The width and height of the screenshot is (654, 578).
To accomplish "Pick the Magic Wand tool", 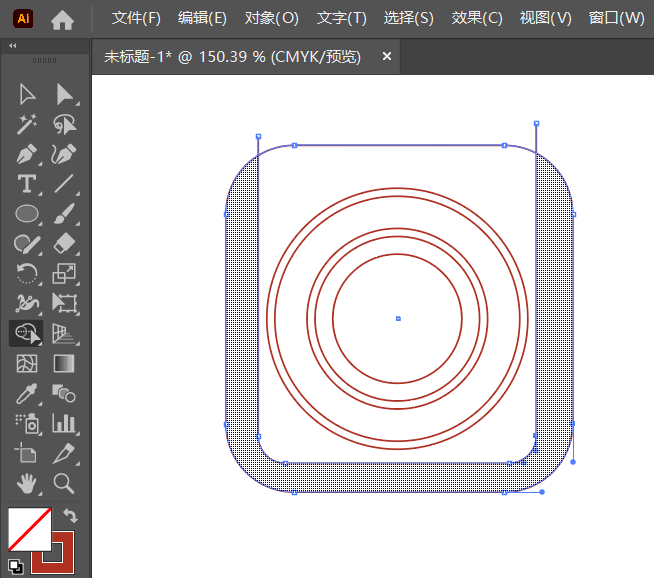I will (27, 124).
